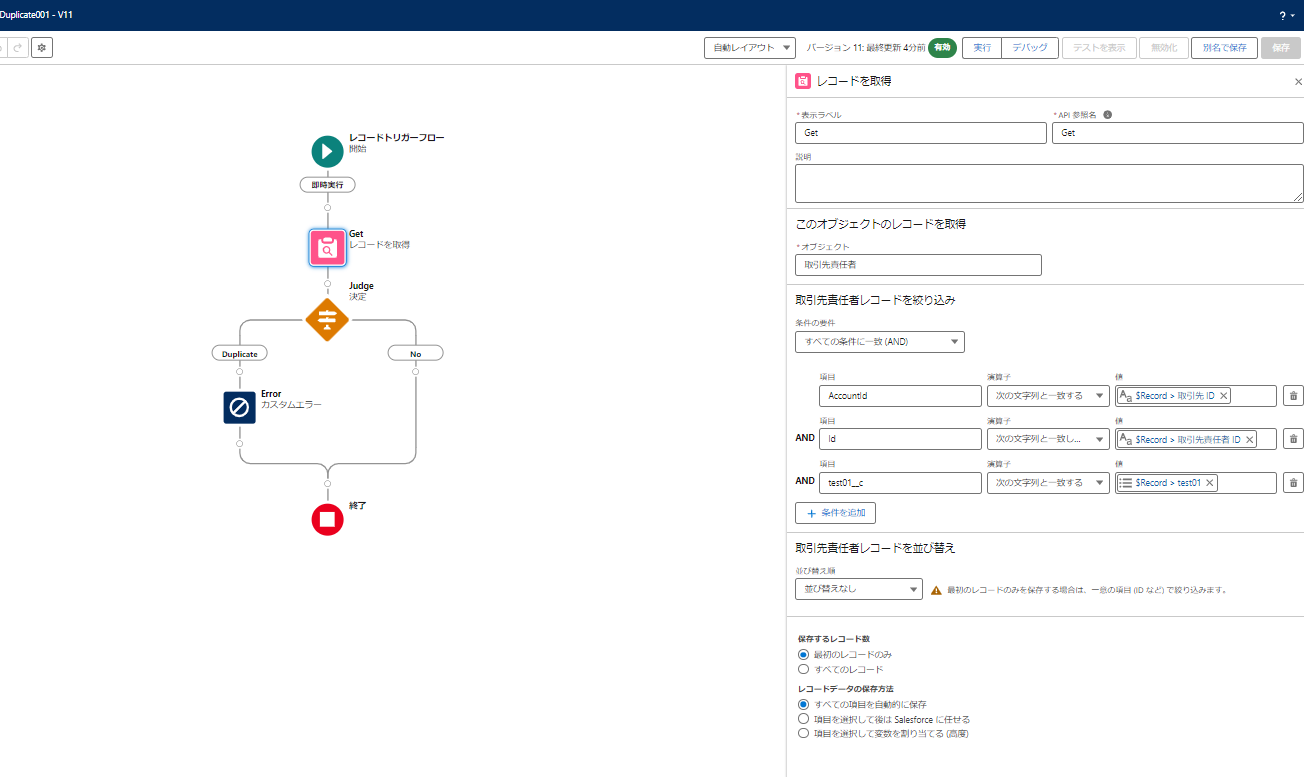1304x777 pixels.
Task: Add element above the end node
Action: [327, 483]
